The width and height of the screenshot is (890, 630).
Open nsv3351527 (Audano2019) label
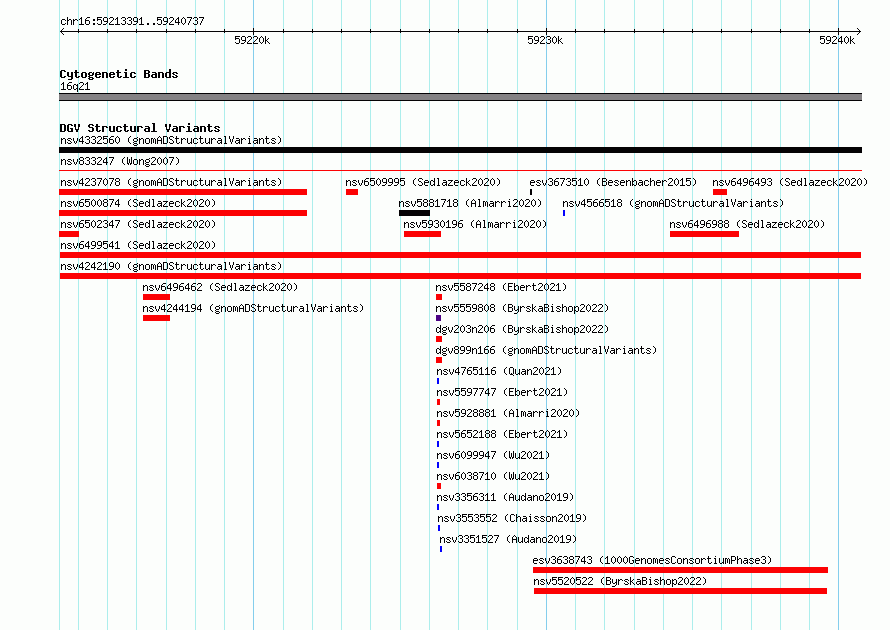508,539
